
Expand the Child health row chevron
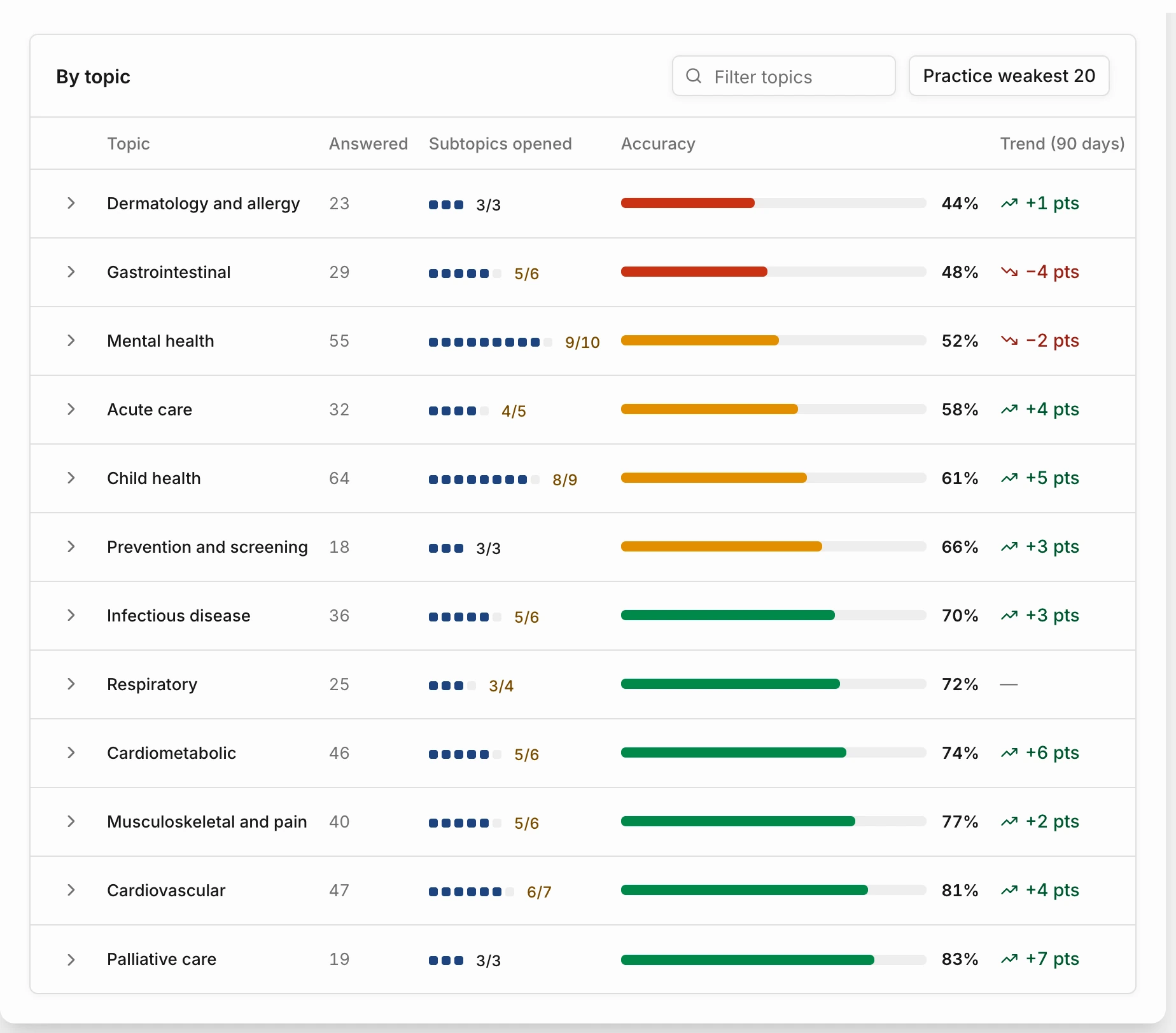71,478
